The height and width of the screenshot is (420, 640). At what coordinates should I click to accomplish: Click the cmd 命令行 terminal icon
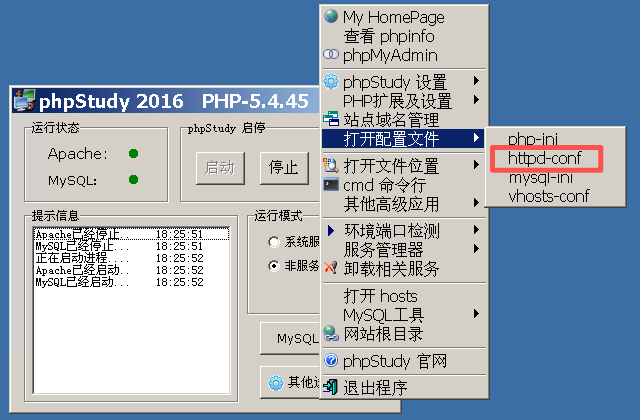[331, 184]
